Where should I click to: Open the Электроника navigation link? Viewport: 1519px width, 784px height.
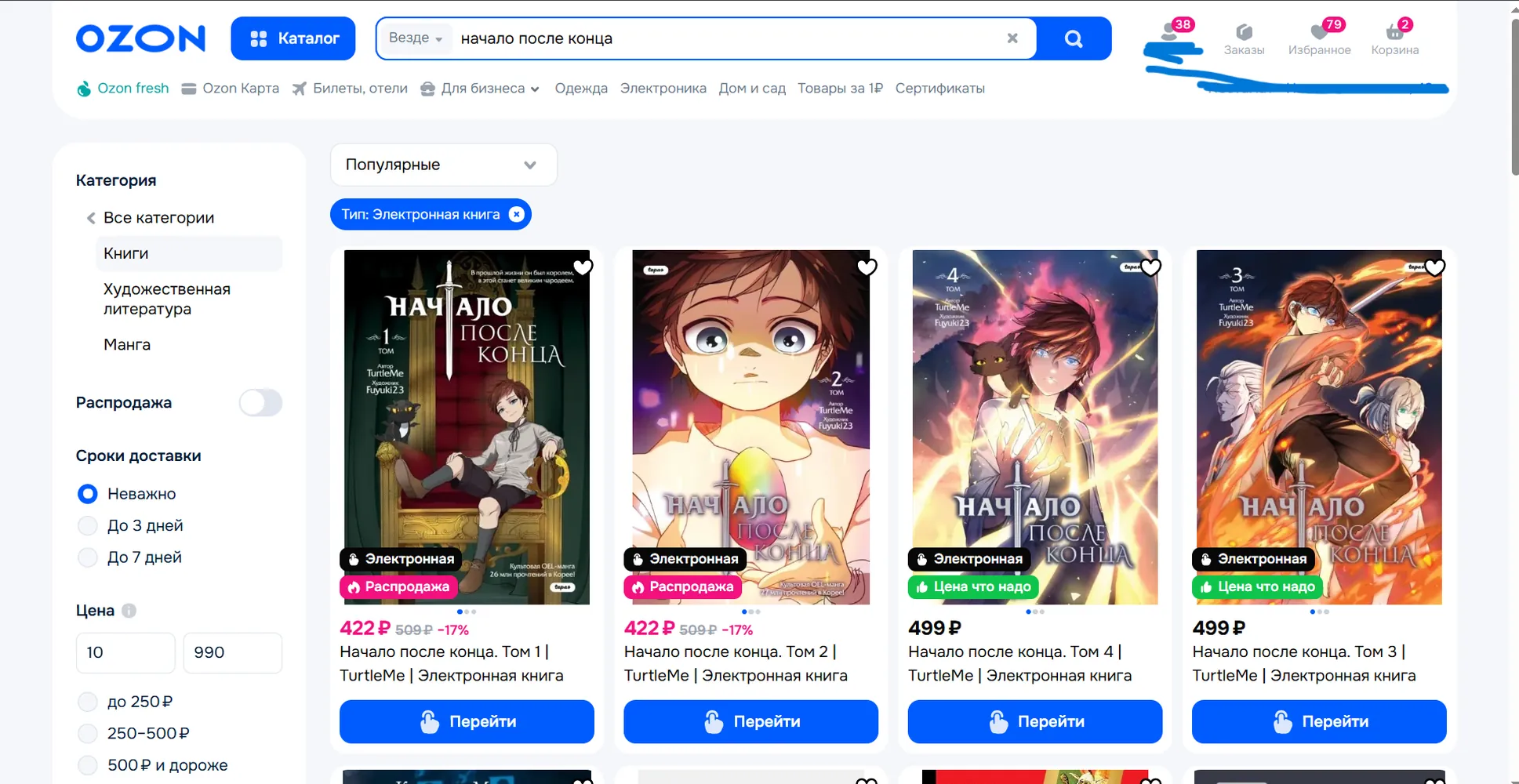[x=663, y=89]
